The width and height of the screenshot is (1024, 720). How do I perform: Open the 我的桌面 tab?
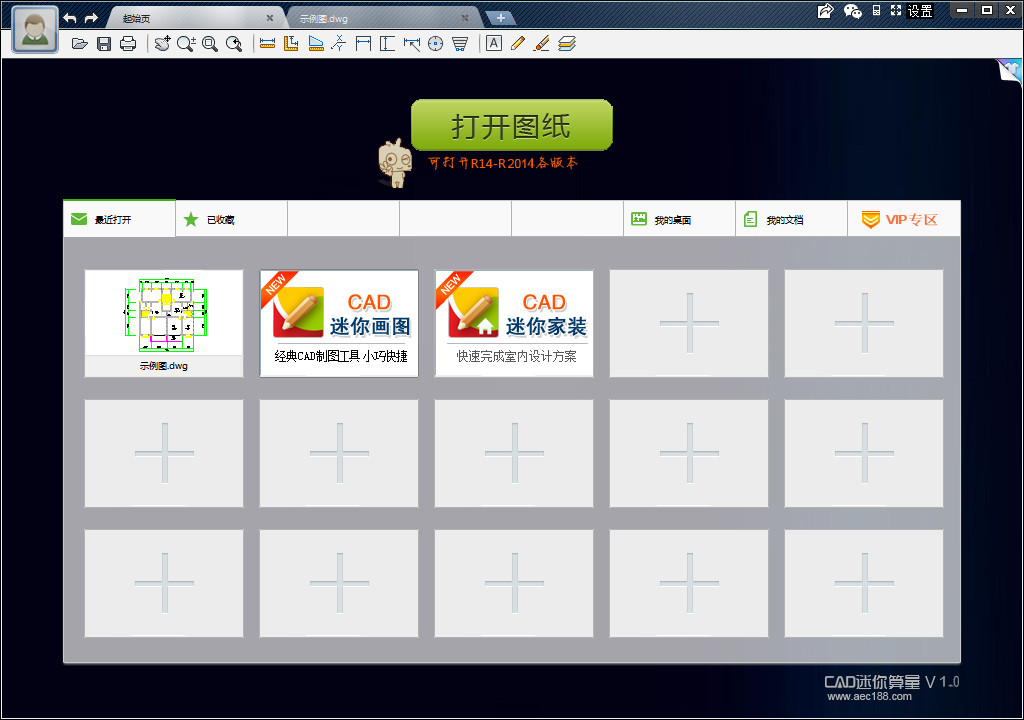point(679,219)
